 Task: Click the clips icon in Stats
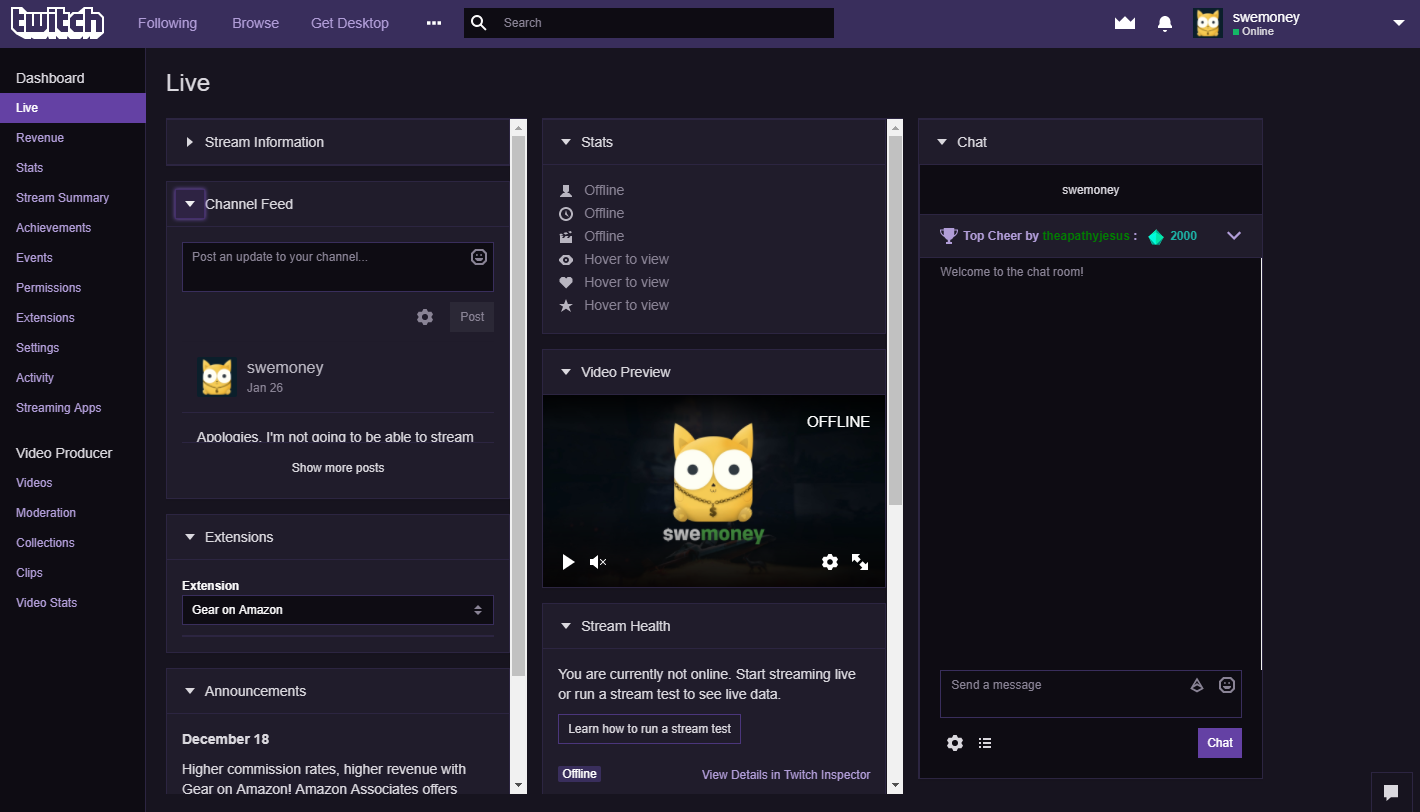tap(566, 236)
